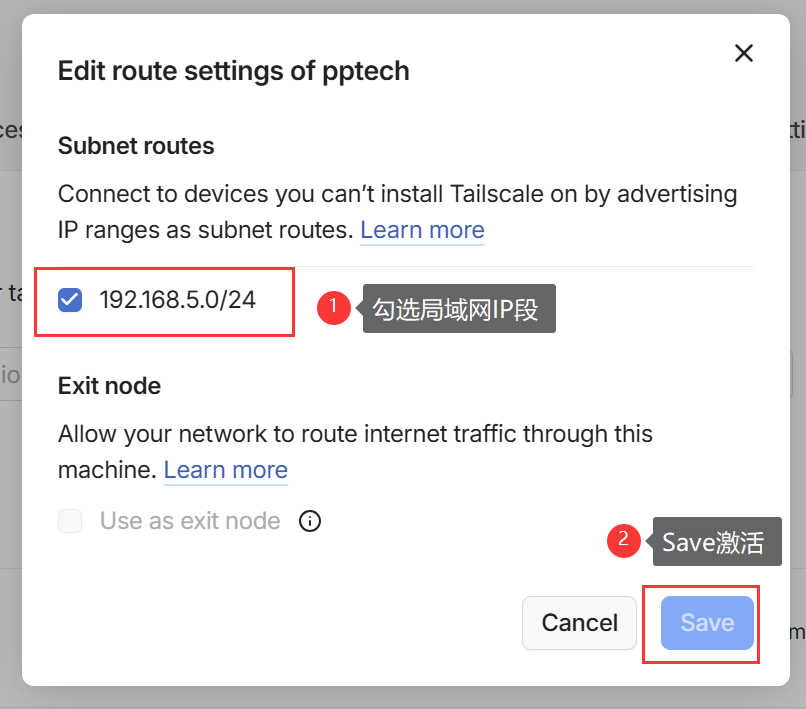The height and width of the screenshot is (709, 806).
Task: Click the red step 1 badge
Action: pos(332,307)
